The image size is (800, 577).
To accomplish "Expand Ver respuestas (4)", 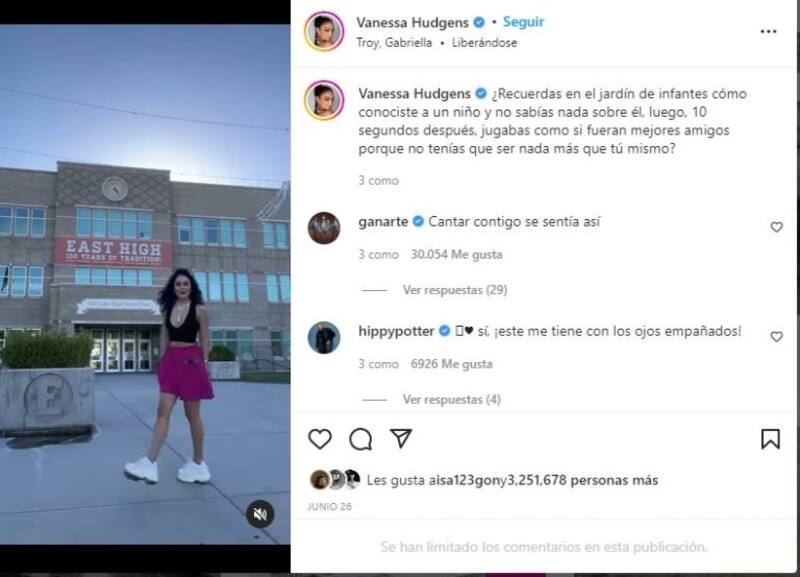I will click(452, 399).
